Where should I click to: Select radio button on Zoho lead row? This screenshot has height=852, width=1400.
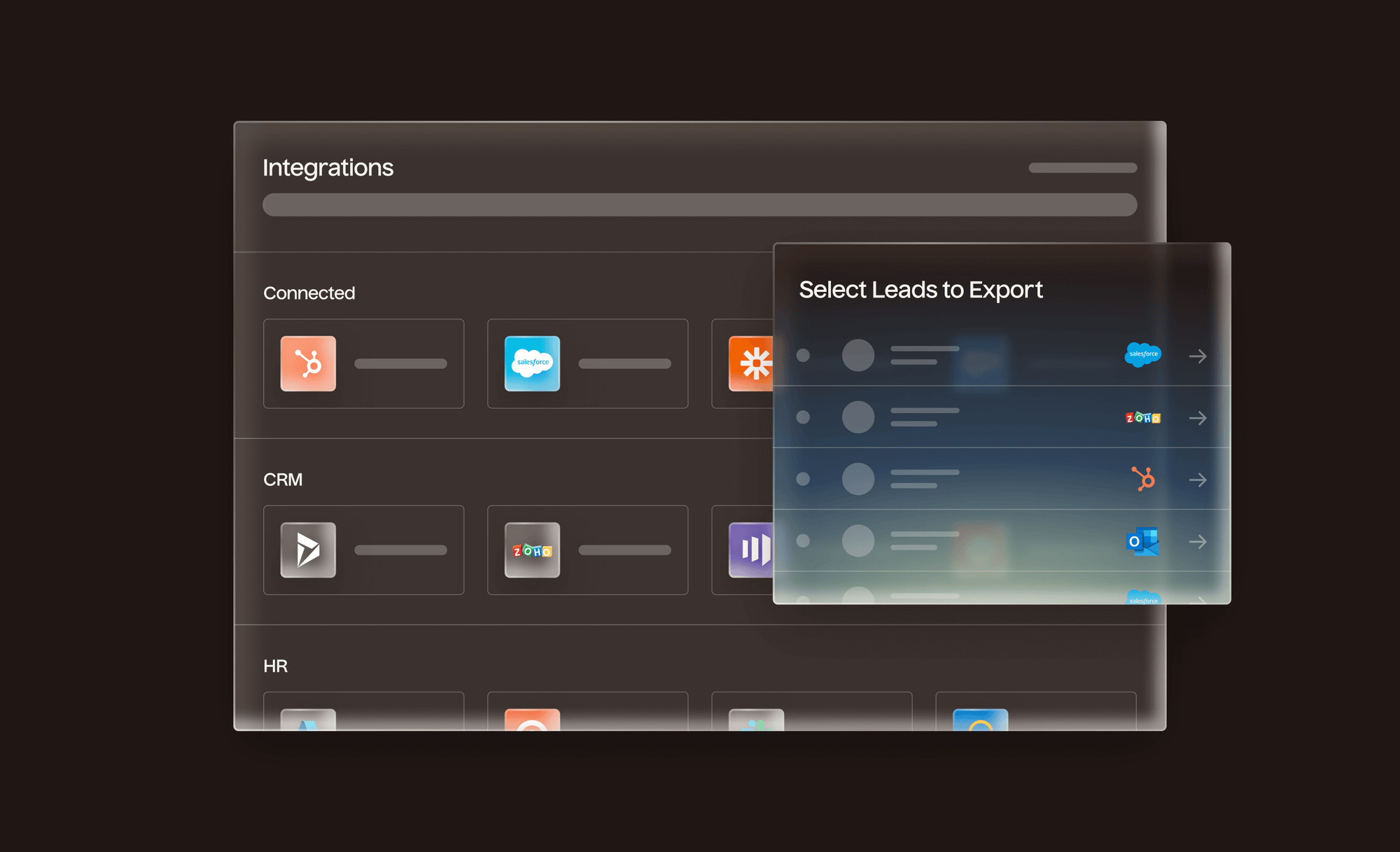coord(803,417)
